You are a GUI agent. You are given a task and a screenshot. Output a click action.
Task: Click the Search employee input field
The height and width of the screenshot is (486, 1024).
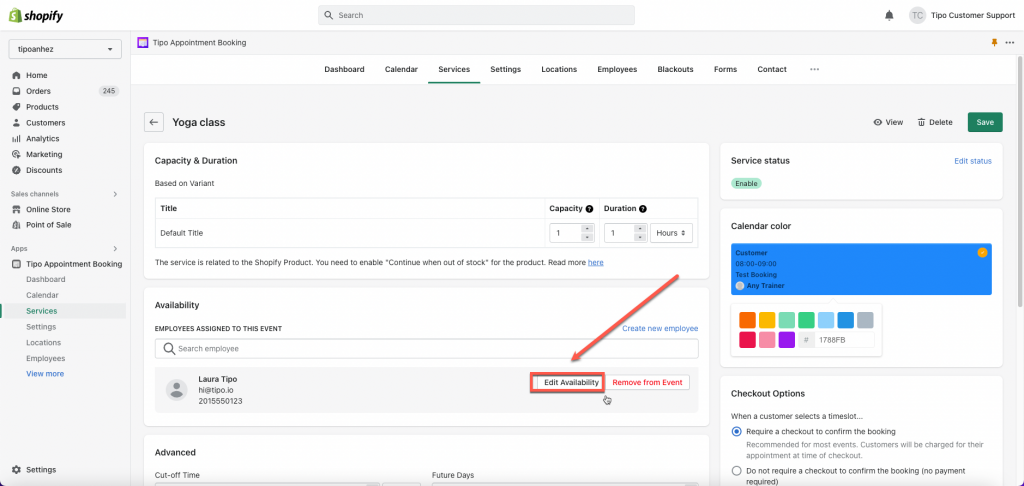click(x=426, y=349)
